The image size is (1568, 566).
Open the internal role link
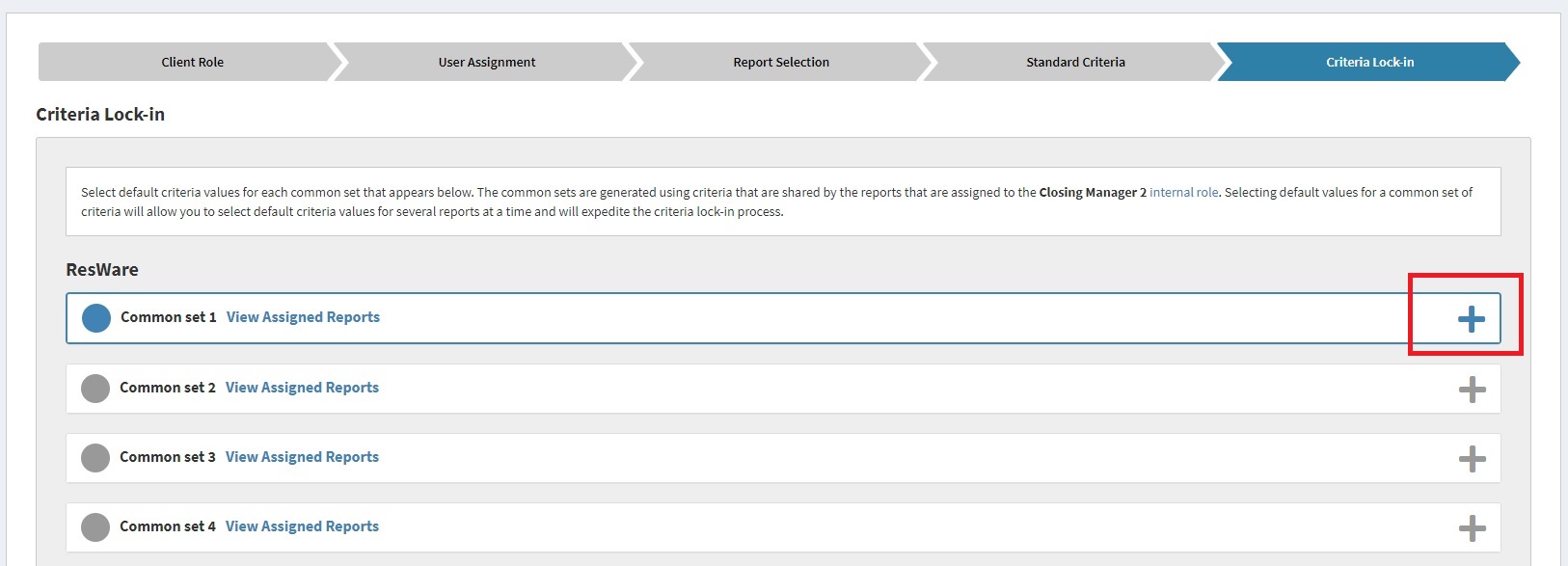tap(1183, 193)
